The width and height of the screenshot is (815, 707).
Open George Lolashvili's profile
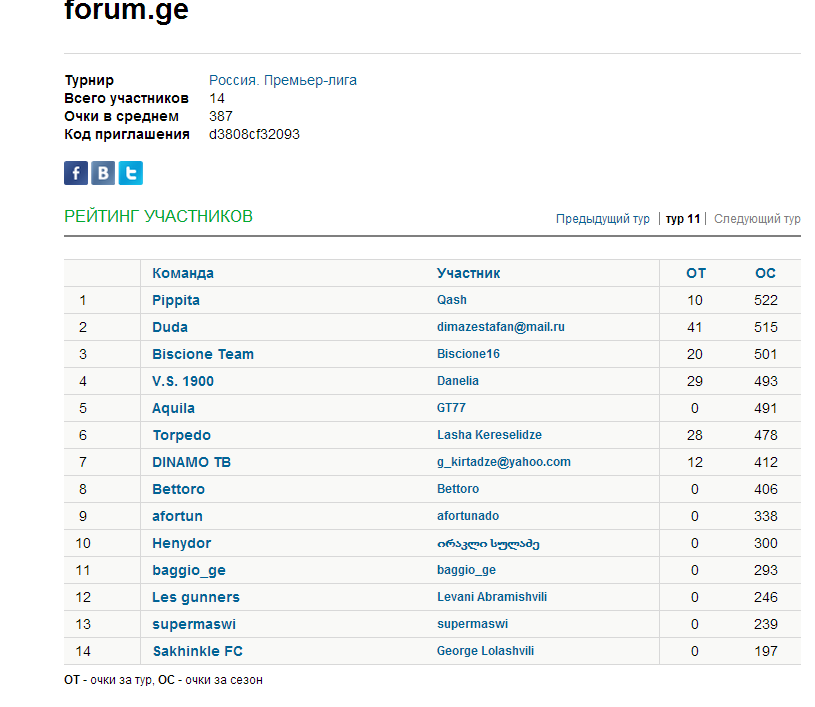pos(485,651)
